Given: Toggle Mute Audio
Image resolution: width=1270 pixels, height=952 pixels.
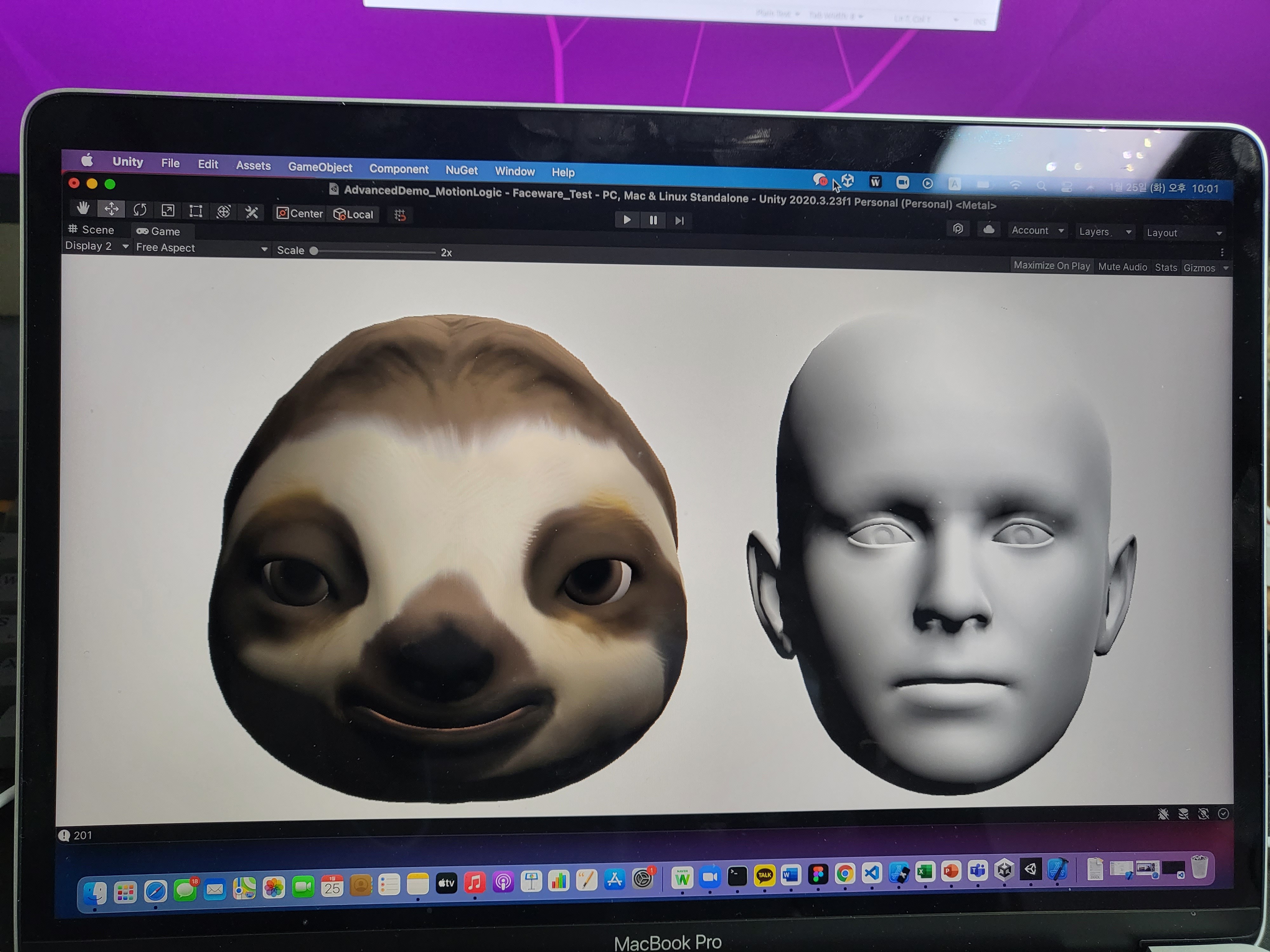Looking at the screenshot, I should (1122, 267).
